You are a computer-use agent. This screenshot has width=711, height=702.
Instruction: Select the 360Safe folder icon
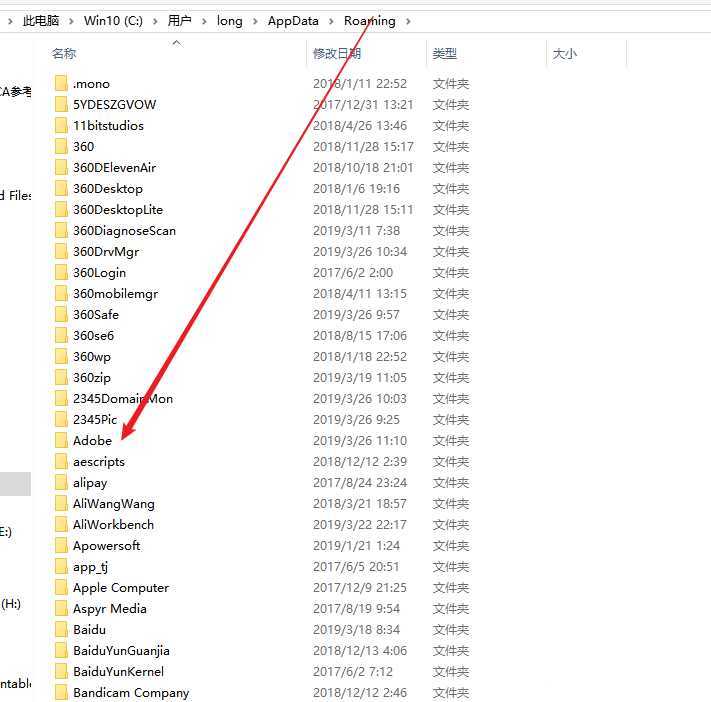tap(60, 314)
